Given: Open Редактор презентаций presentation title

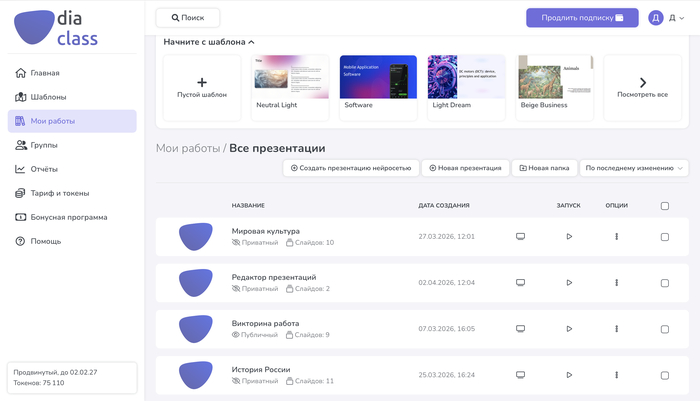Looking at the screenshot, I should (x=274, y=277).
